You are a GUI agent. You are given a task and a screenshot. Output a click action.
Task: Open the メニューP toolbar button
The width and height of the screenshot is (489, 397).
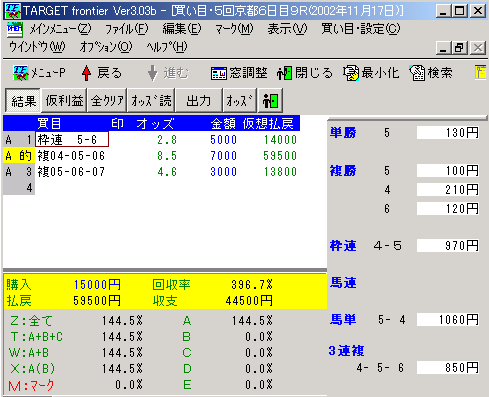39,73
